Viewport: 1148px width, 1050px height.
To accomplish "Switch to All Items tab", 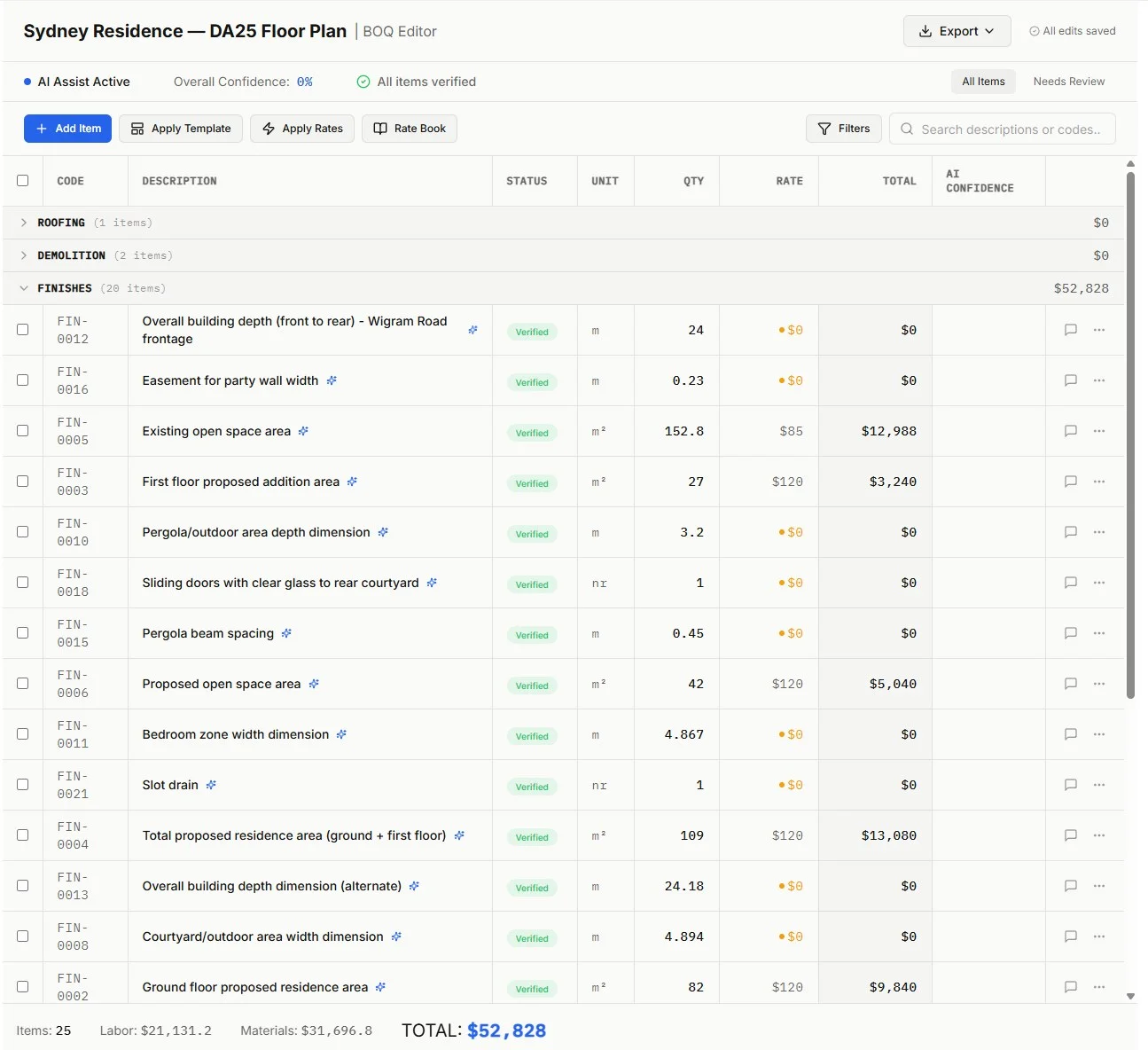I will (x=983, y=82).
